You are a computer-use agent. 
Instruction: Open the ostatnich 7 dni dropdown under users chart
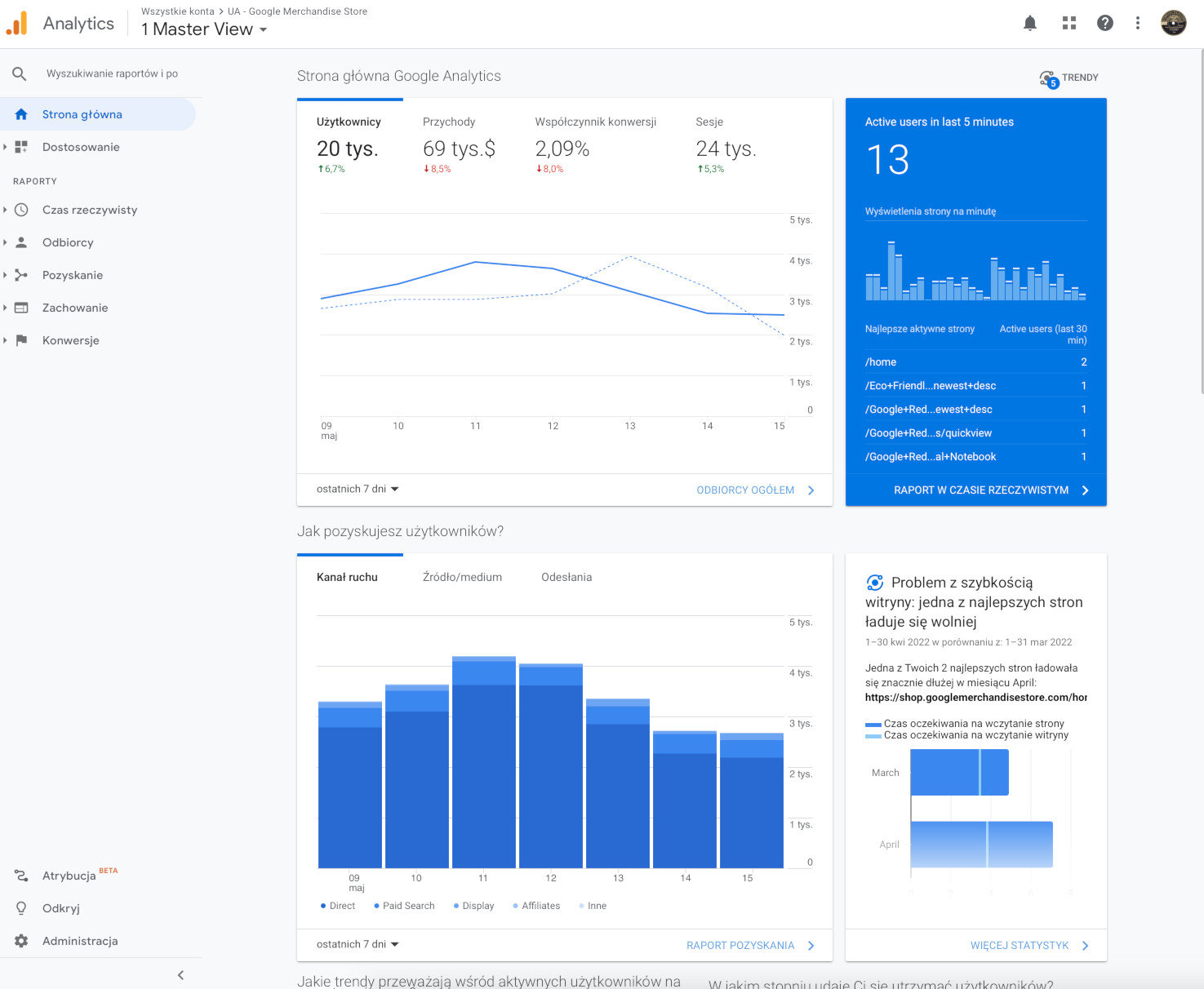pos(358,490)
